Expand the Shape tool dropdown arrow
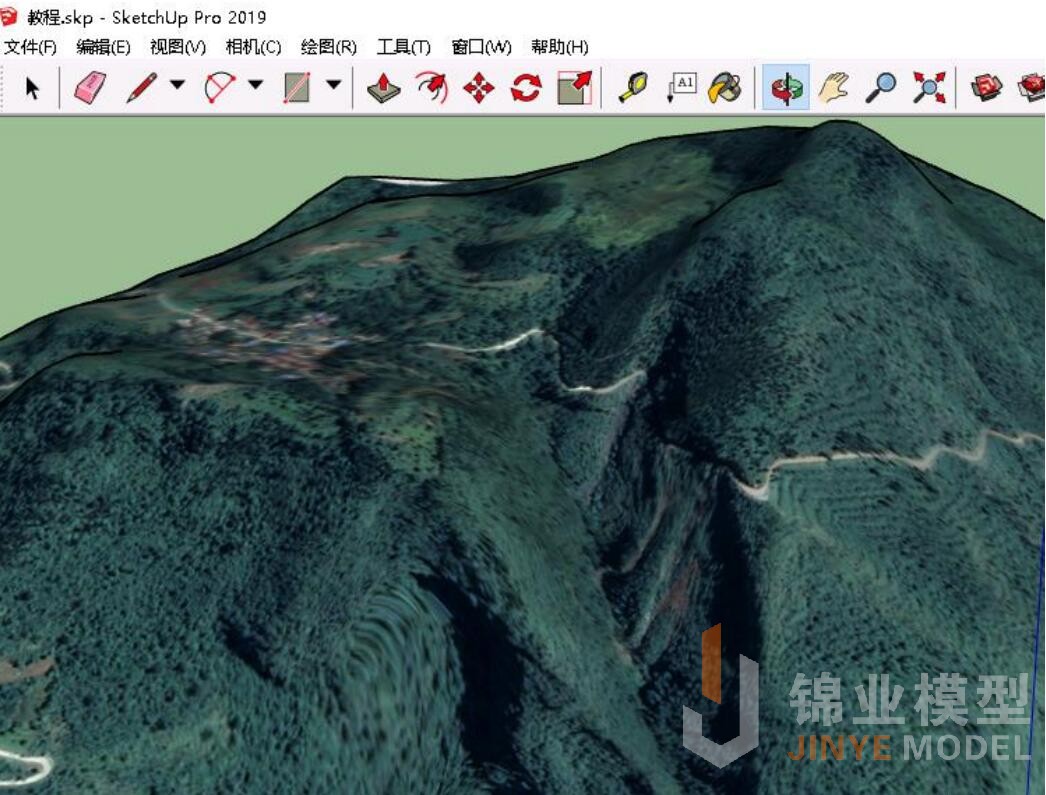This screenshot has height=795, width=1046. (334, 85)
